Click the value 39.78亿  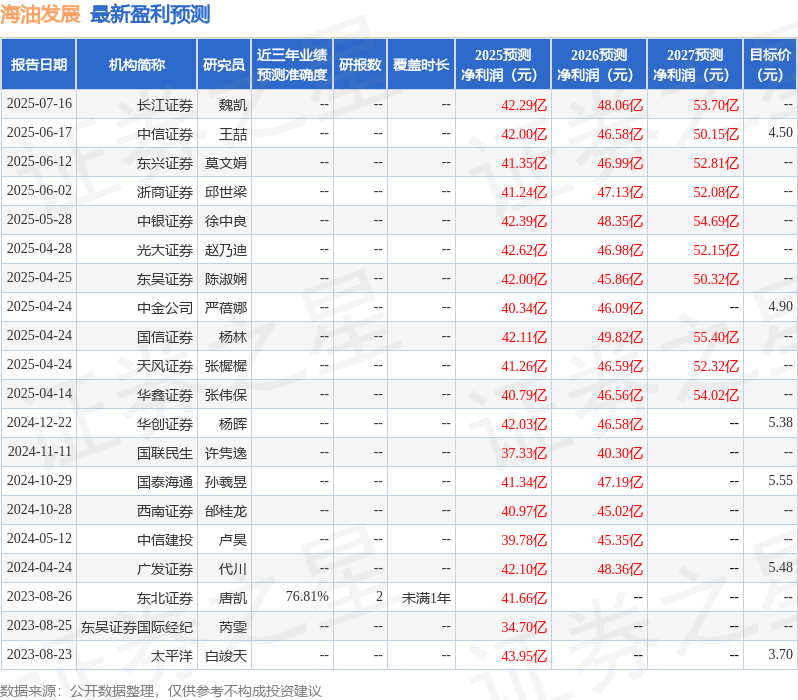click(x=524, y=541)
